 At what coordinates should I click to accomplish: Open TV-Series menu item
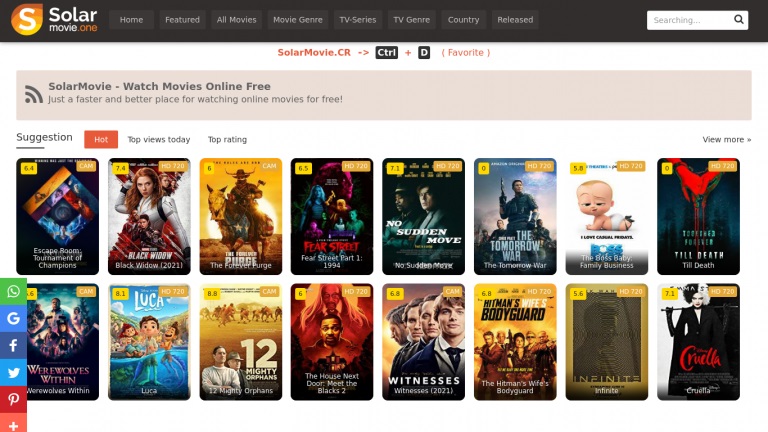[358, 20]
